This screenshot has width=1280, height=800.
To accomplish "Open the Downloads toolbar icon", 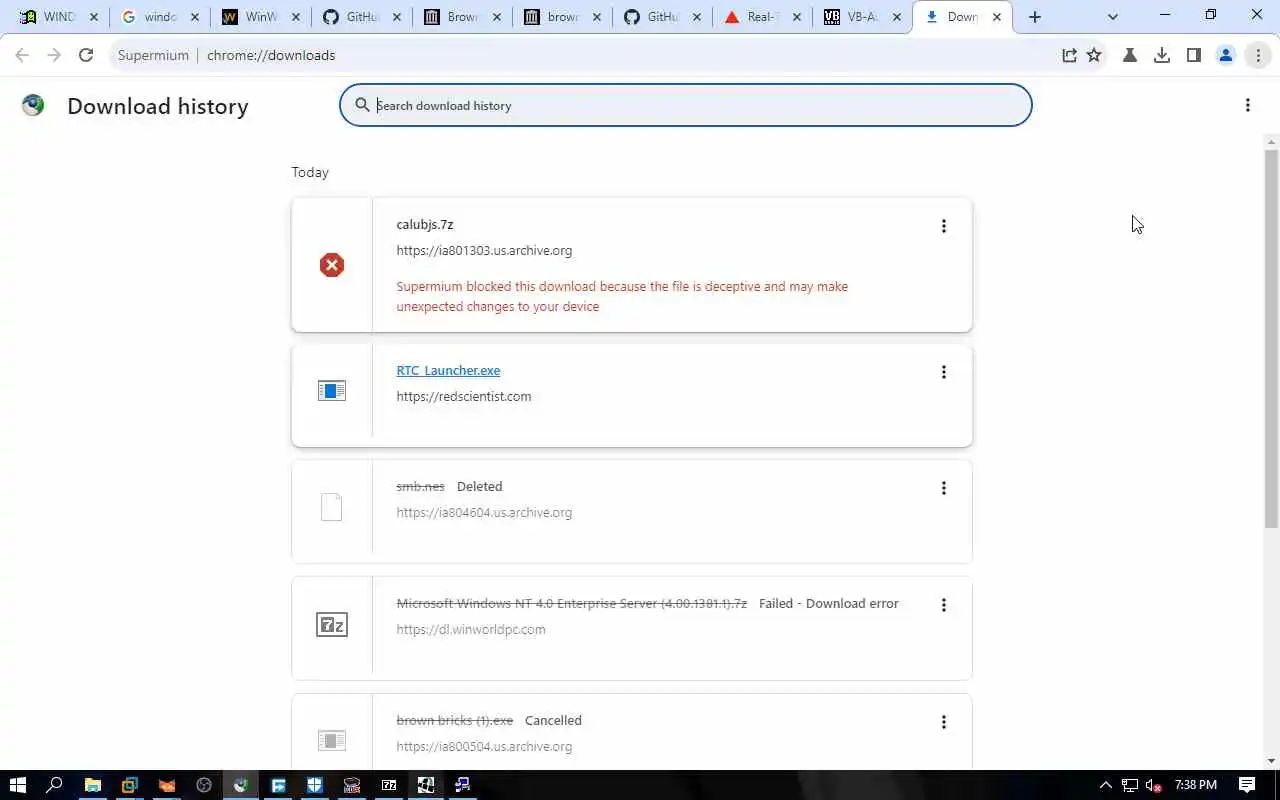I will [1162, 55].
